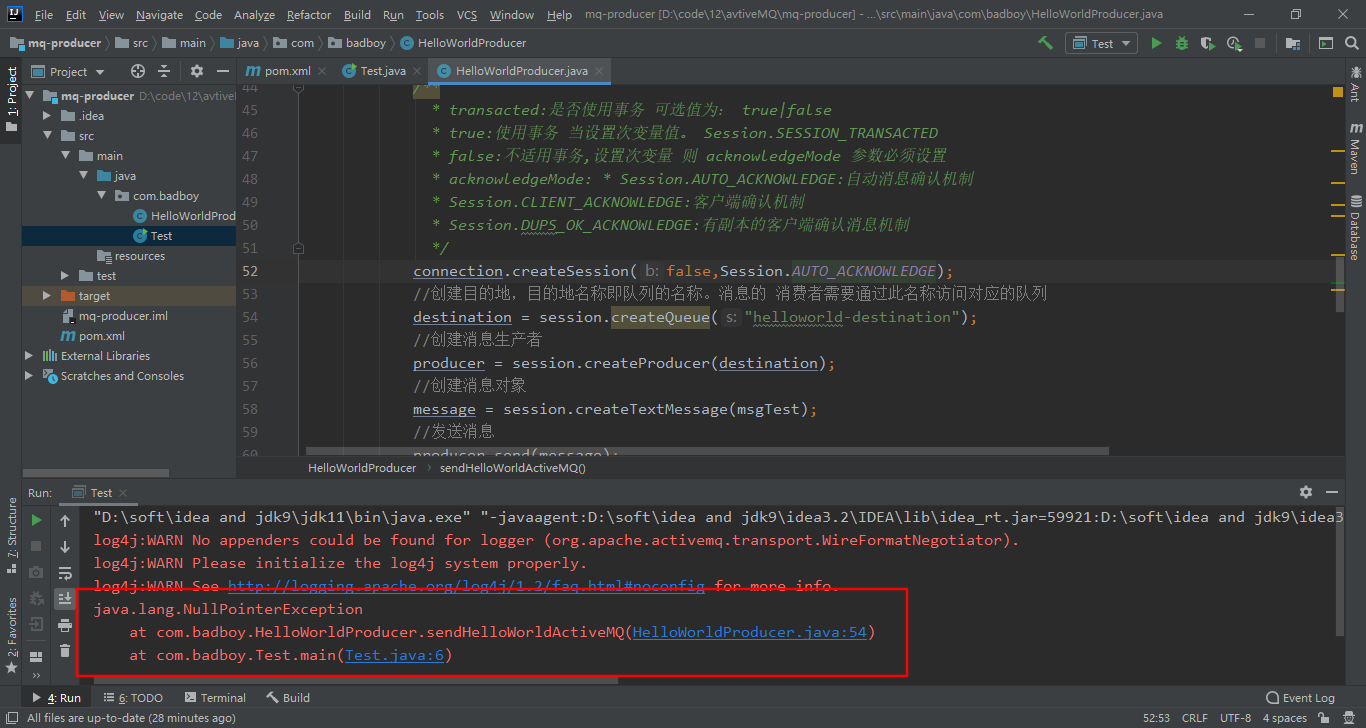1366x728 pixels.
Task: Rerun Test in the Run panel
Action: coord(36,520)
